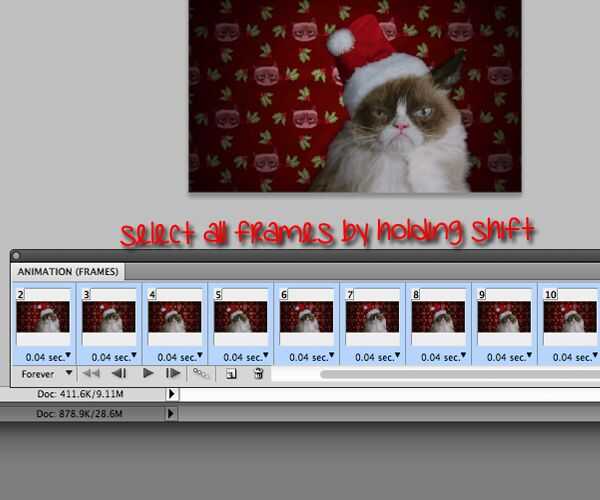
Task: Select the previous frame button
Action: [119, 373]
